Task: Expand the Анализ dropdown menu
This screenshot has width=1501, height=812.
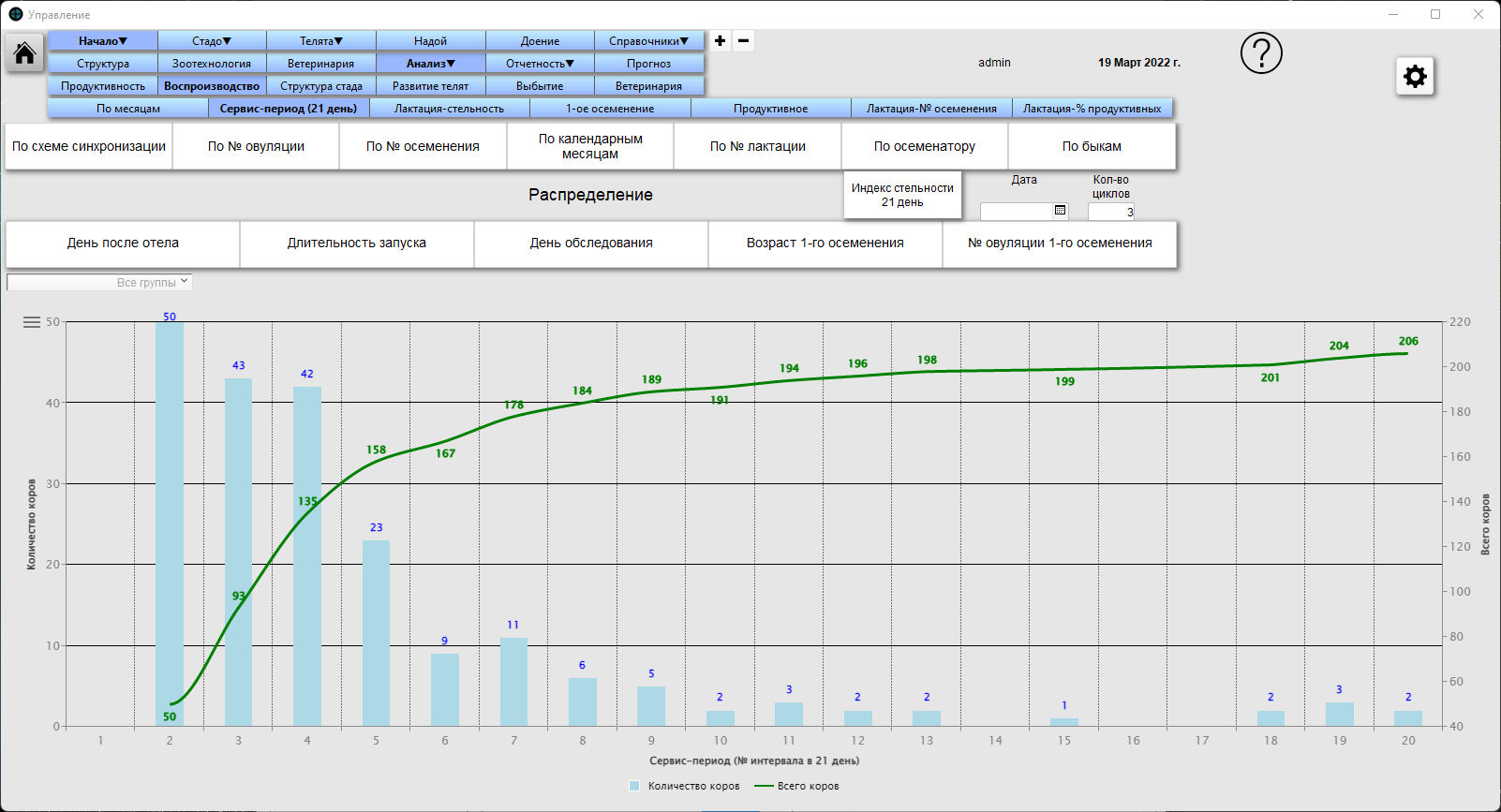Action: click(431, 64)
